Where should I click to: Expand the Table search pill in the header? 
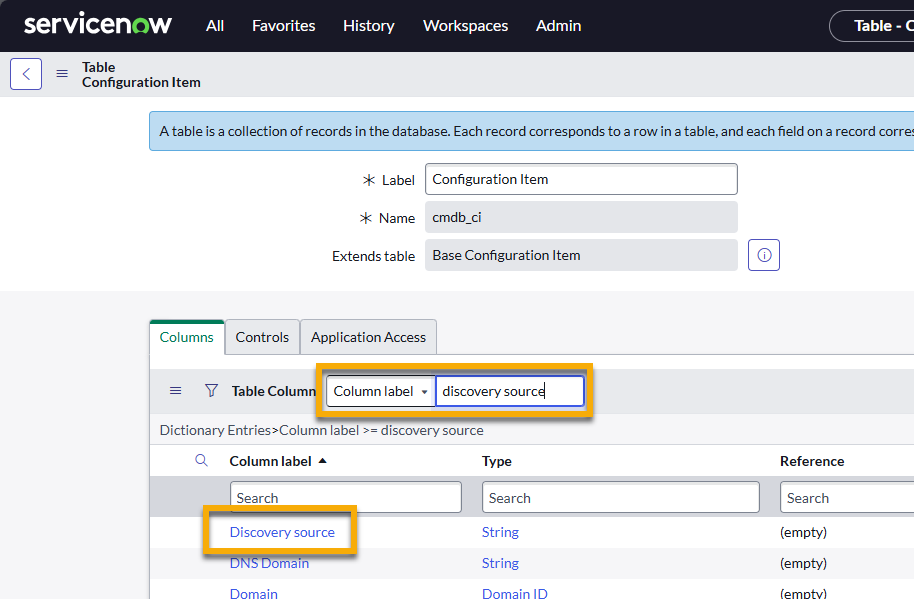point(880,25)
